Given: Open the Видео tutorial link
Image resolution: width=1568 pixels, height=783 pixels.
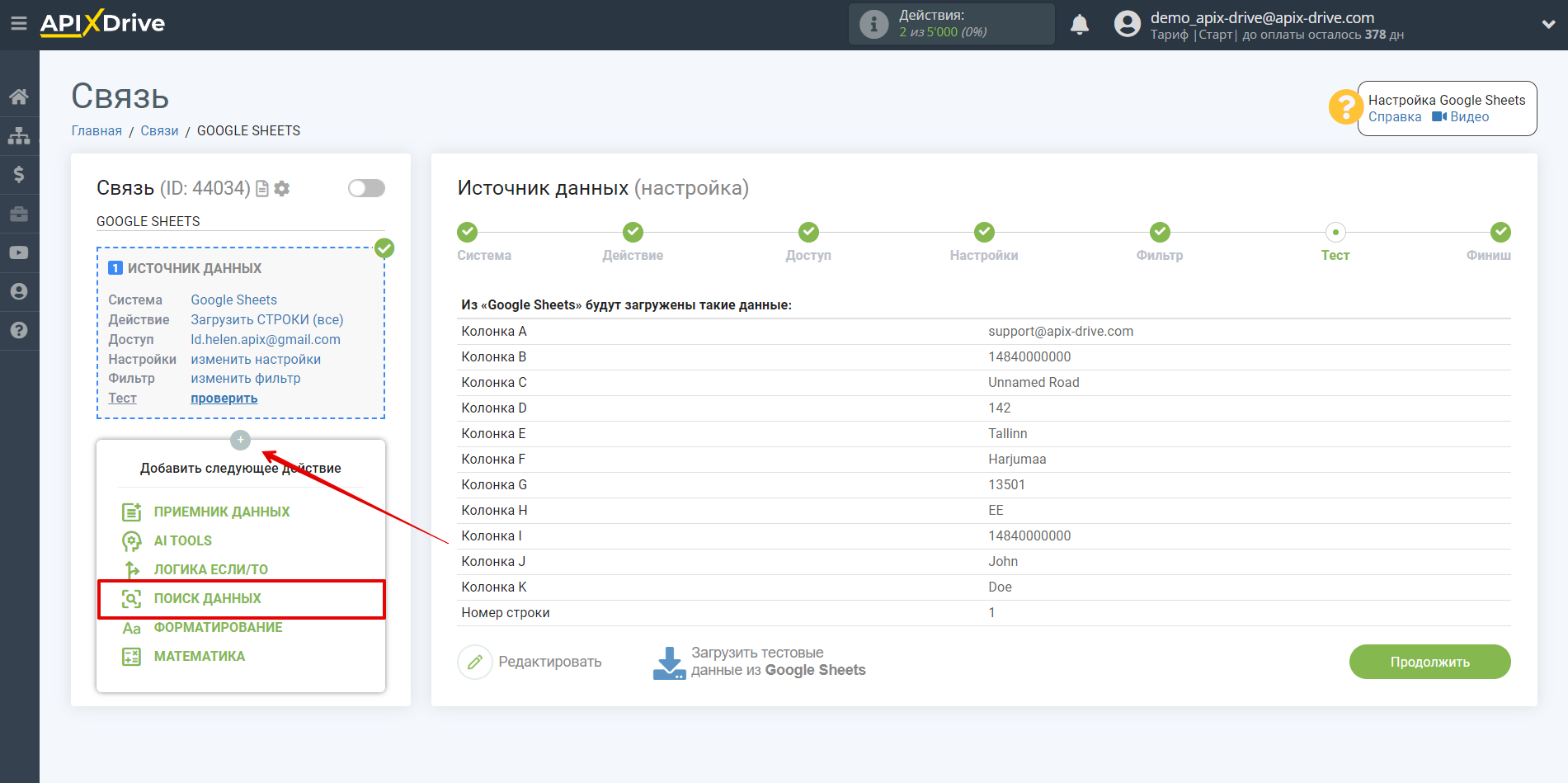Looking at the screenshot, I should click(x=1461, y=117).
